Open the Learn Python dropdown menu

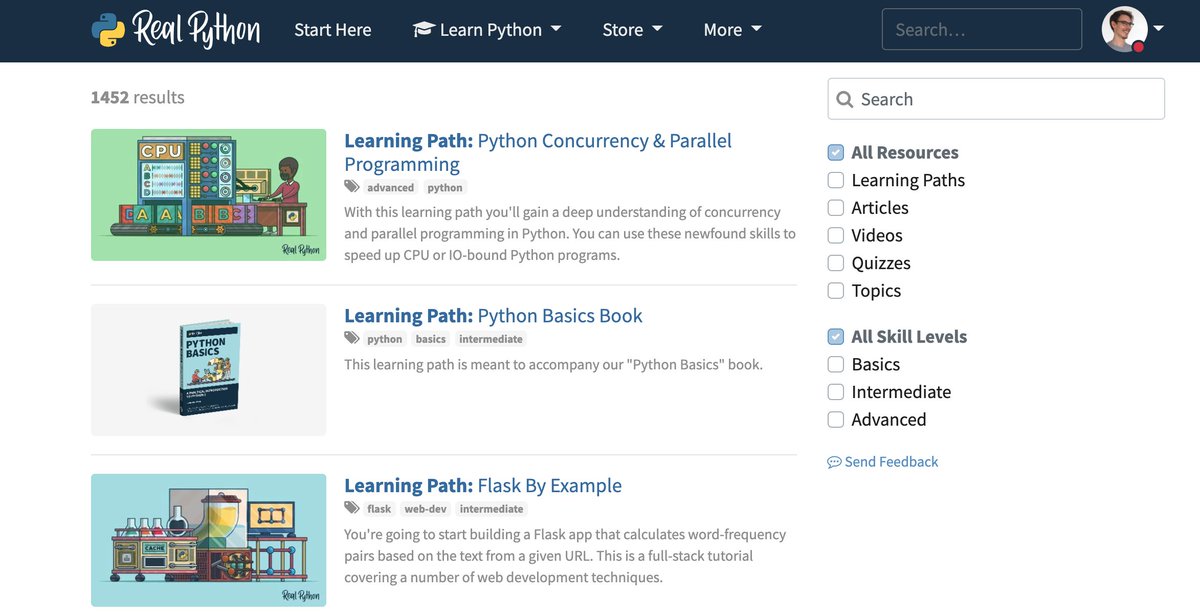tap(487, 30)
